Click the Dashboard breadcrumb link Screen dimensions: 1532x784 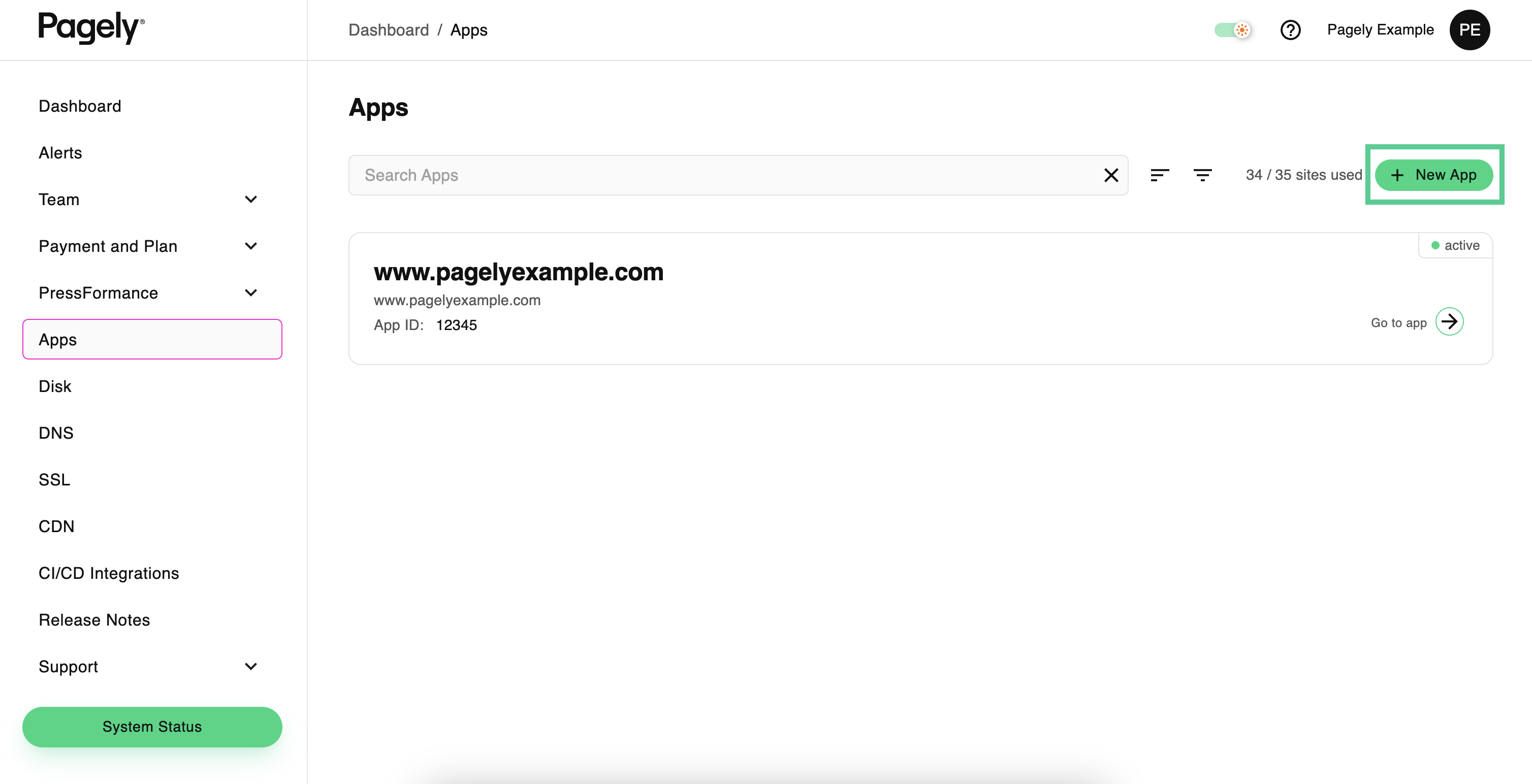(389, 30)
